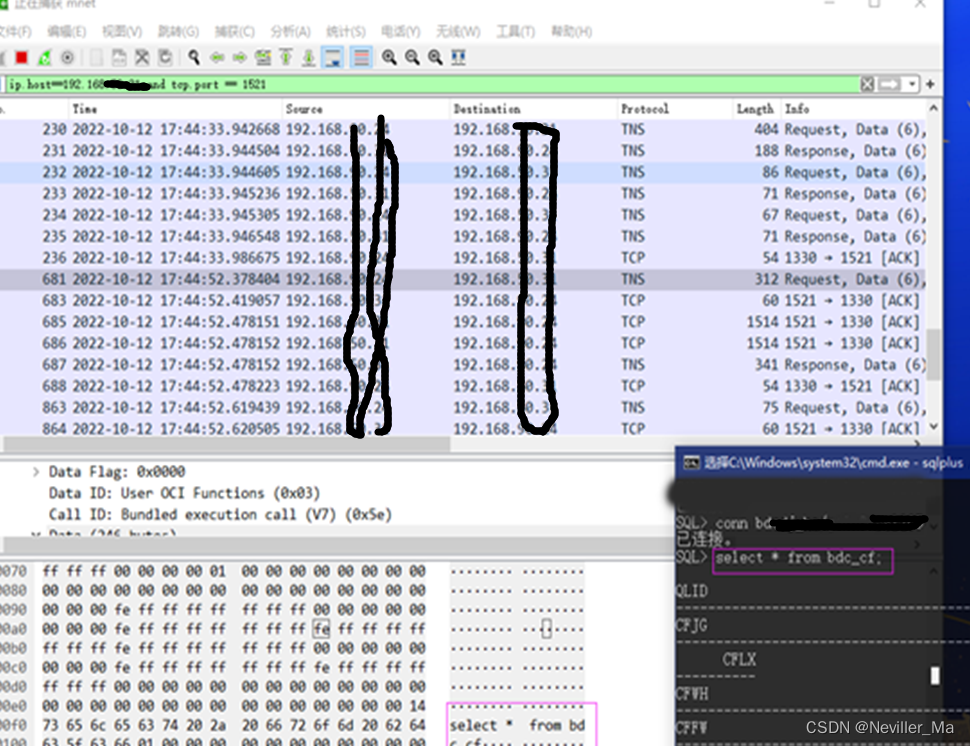Open the 统计(S) menu
Image resolution: width=970 pixels, height=746 pixels.
coord(345,31)
